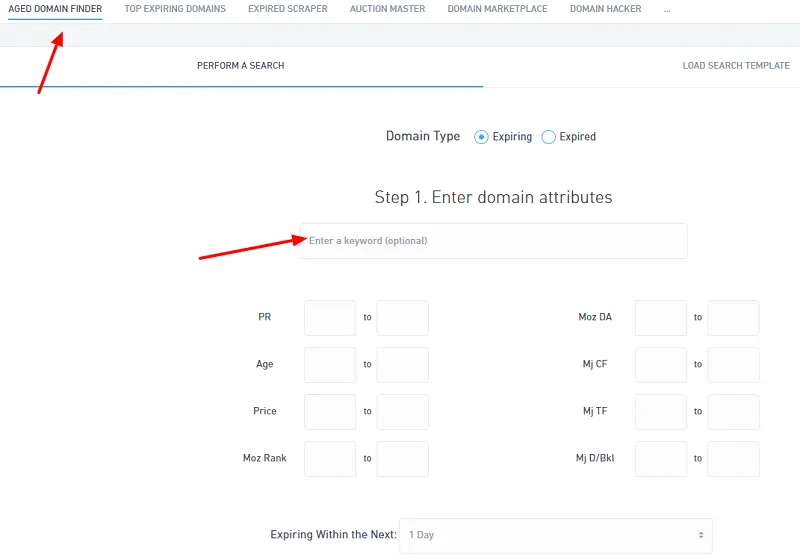Image resolution: width=800 pixels, height=557 pixels.
Task: Click the PR minimum value field
Action: 330,317
